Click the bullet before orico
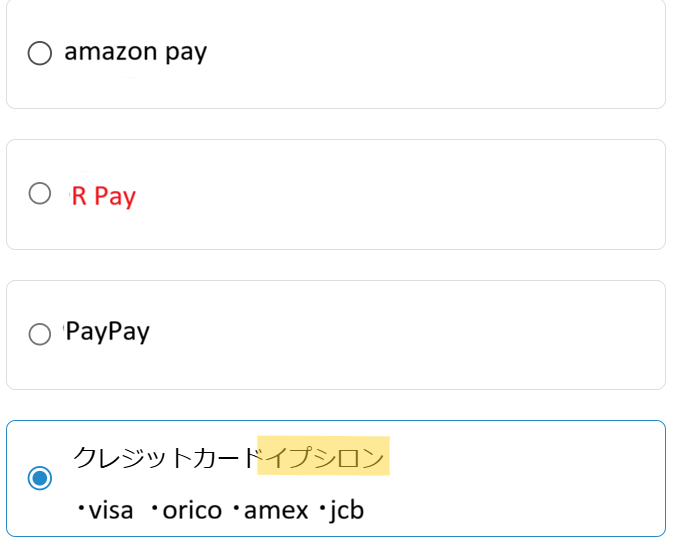This screenshot has width=691, height=547. point(154,511)
